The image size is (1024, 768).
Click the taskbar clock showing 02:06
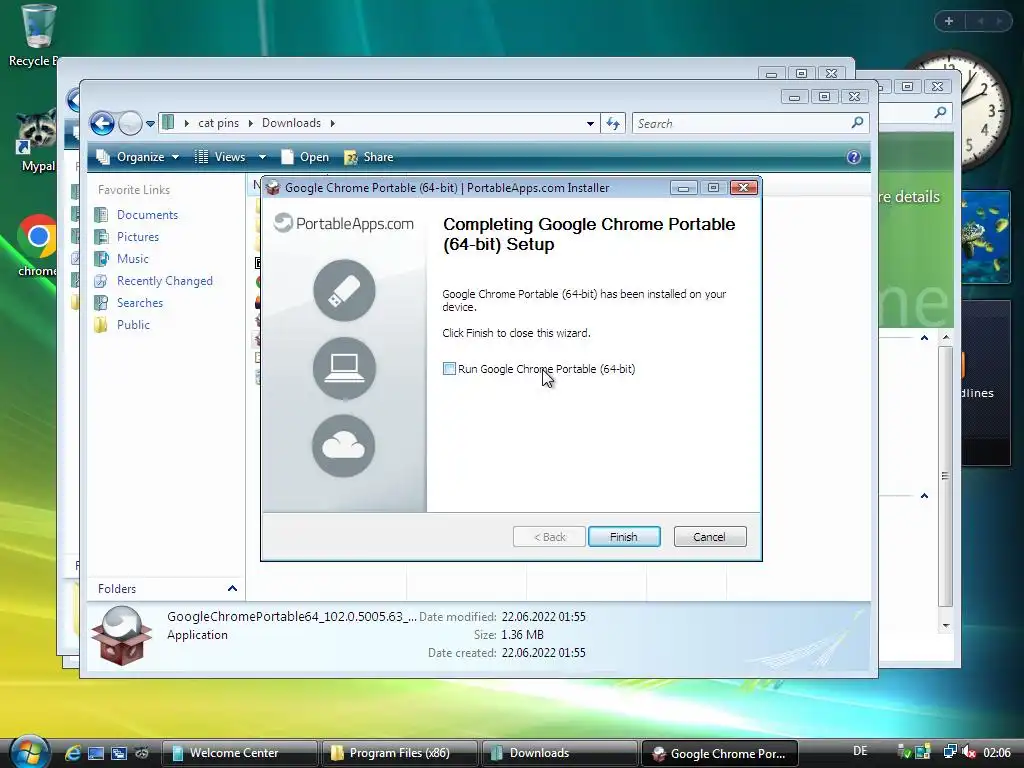997,753
